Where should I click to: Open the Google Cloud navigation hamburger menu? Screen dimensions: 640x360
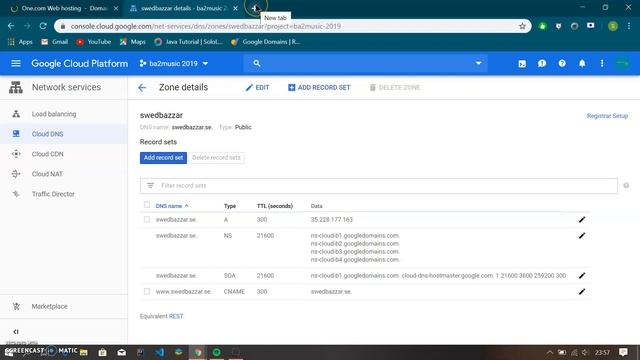click(x=16, y=63)
